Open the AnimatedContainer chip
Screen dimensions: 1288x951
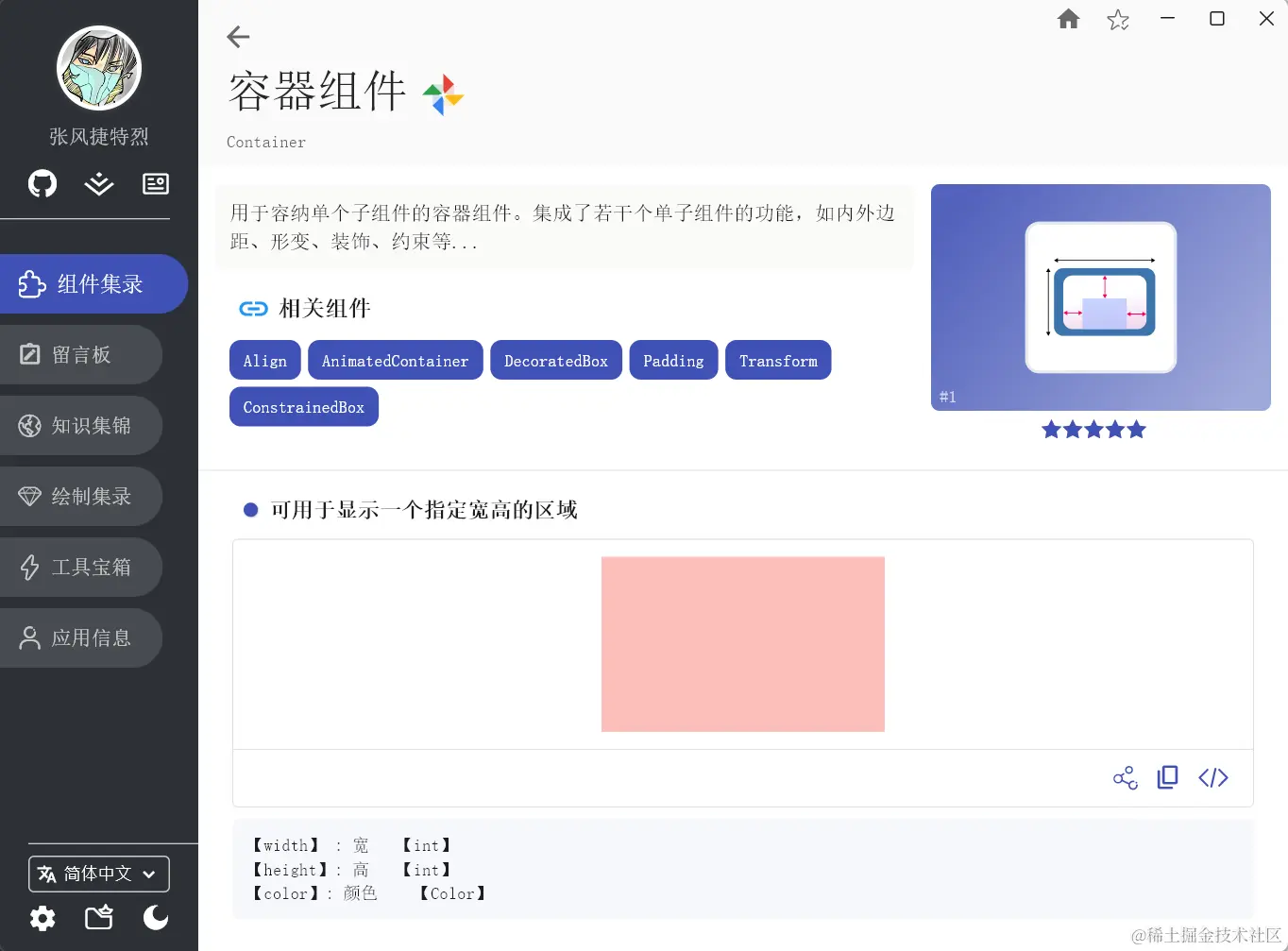point(396,360)
